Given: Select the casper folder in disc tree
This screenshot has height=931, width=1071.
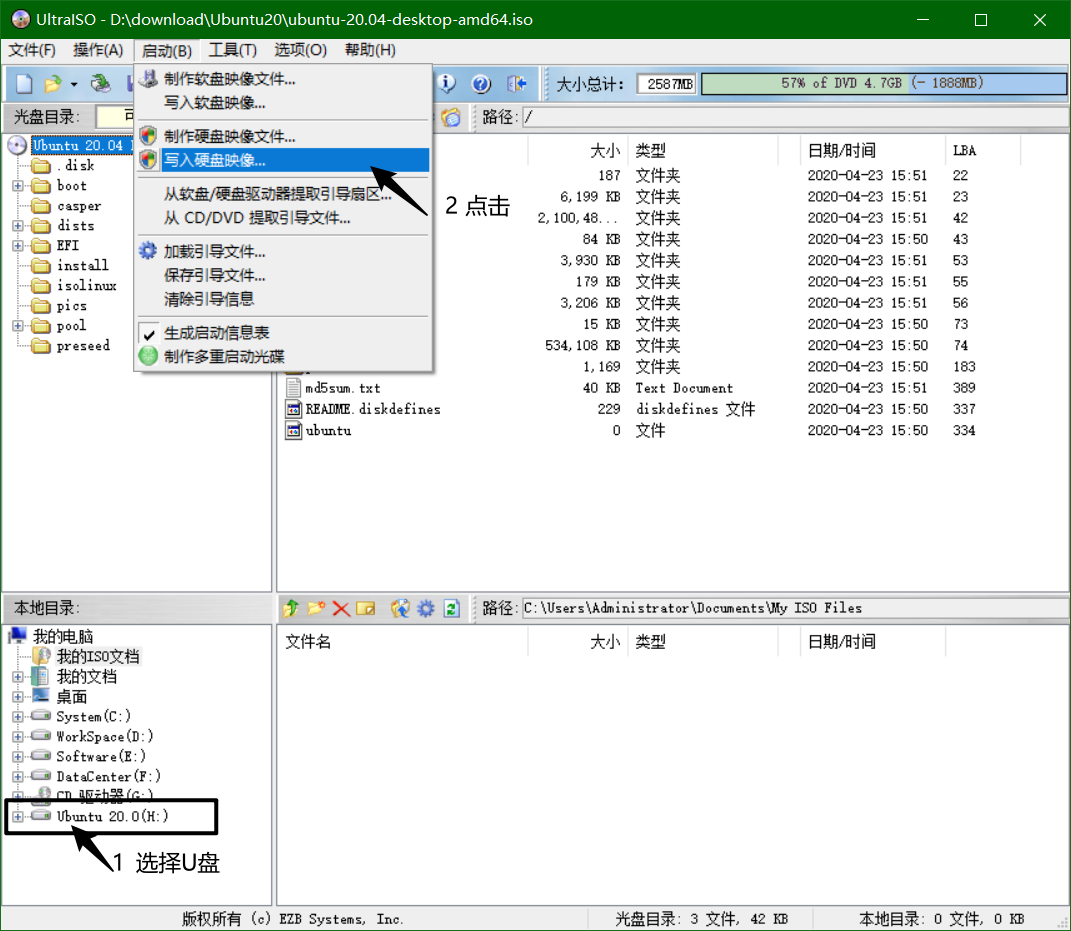Looking at the screenshot, I should coord(79,206).
